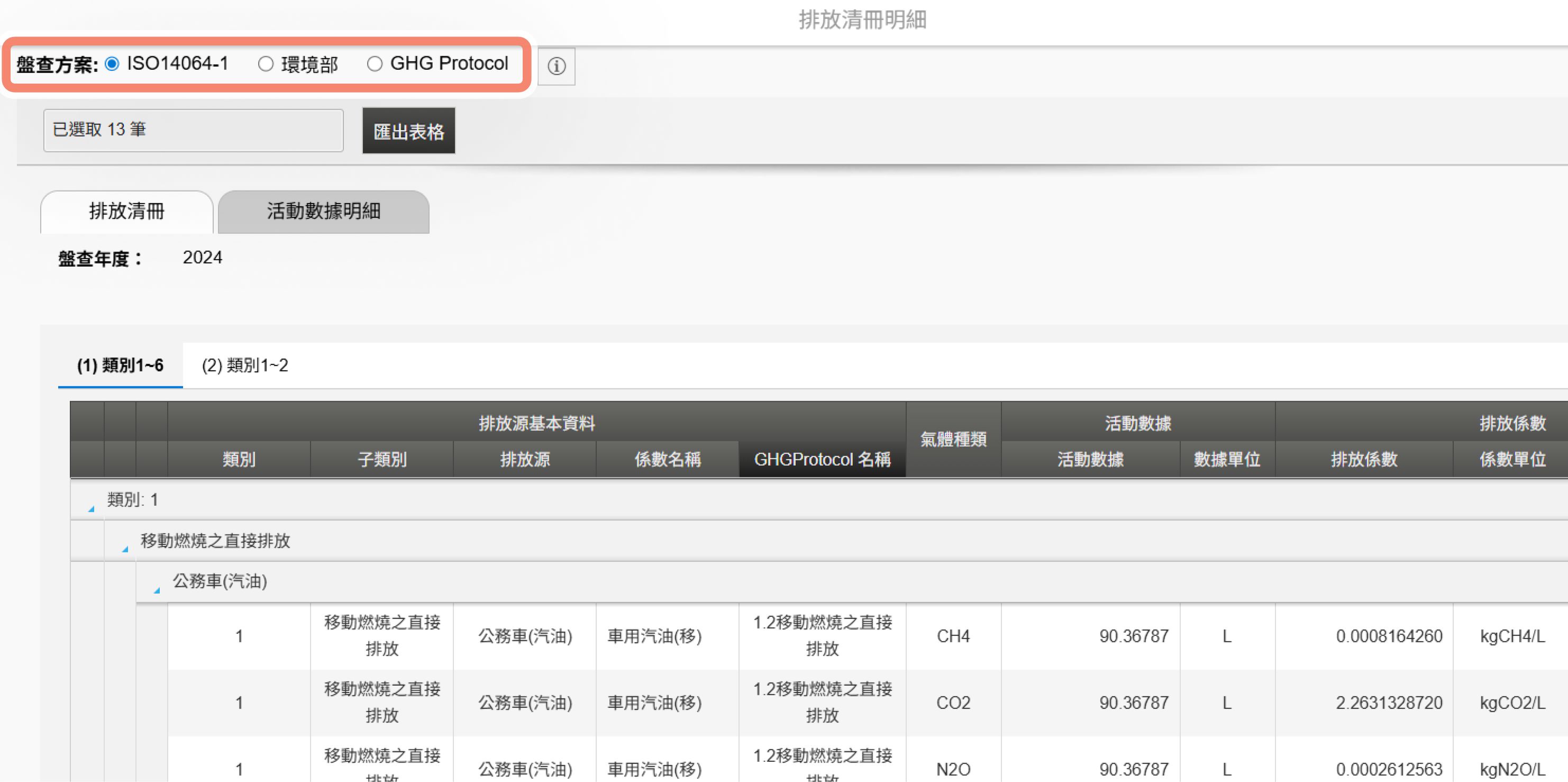Viewport: 1568px width, 782px height.
Task: Click the GHGProtocol 名稱 column header
Action: click(x=822, y=459)
